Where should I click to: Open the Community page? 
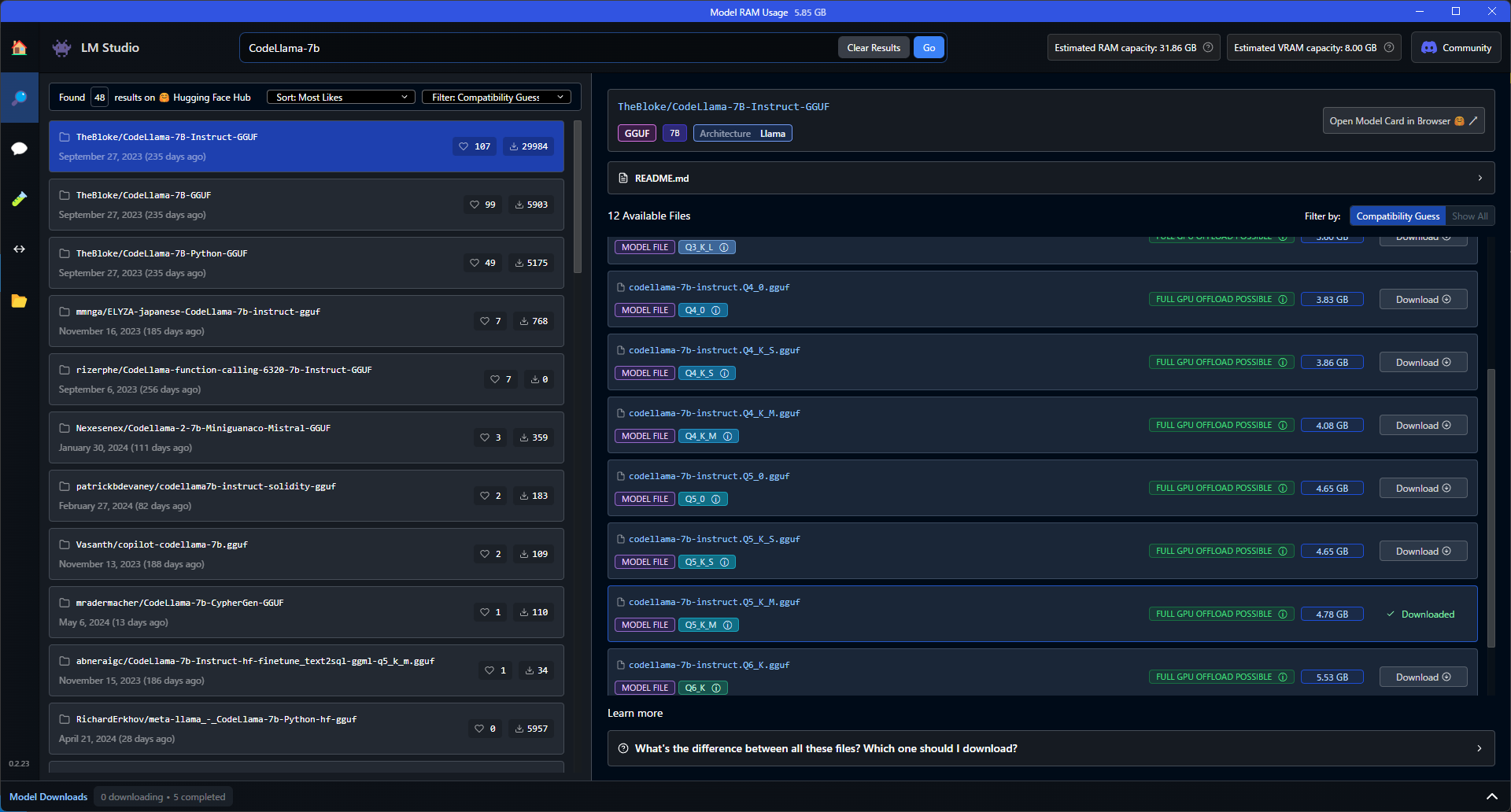pyautogui.click(x=1455, y=47)
